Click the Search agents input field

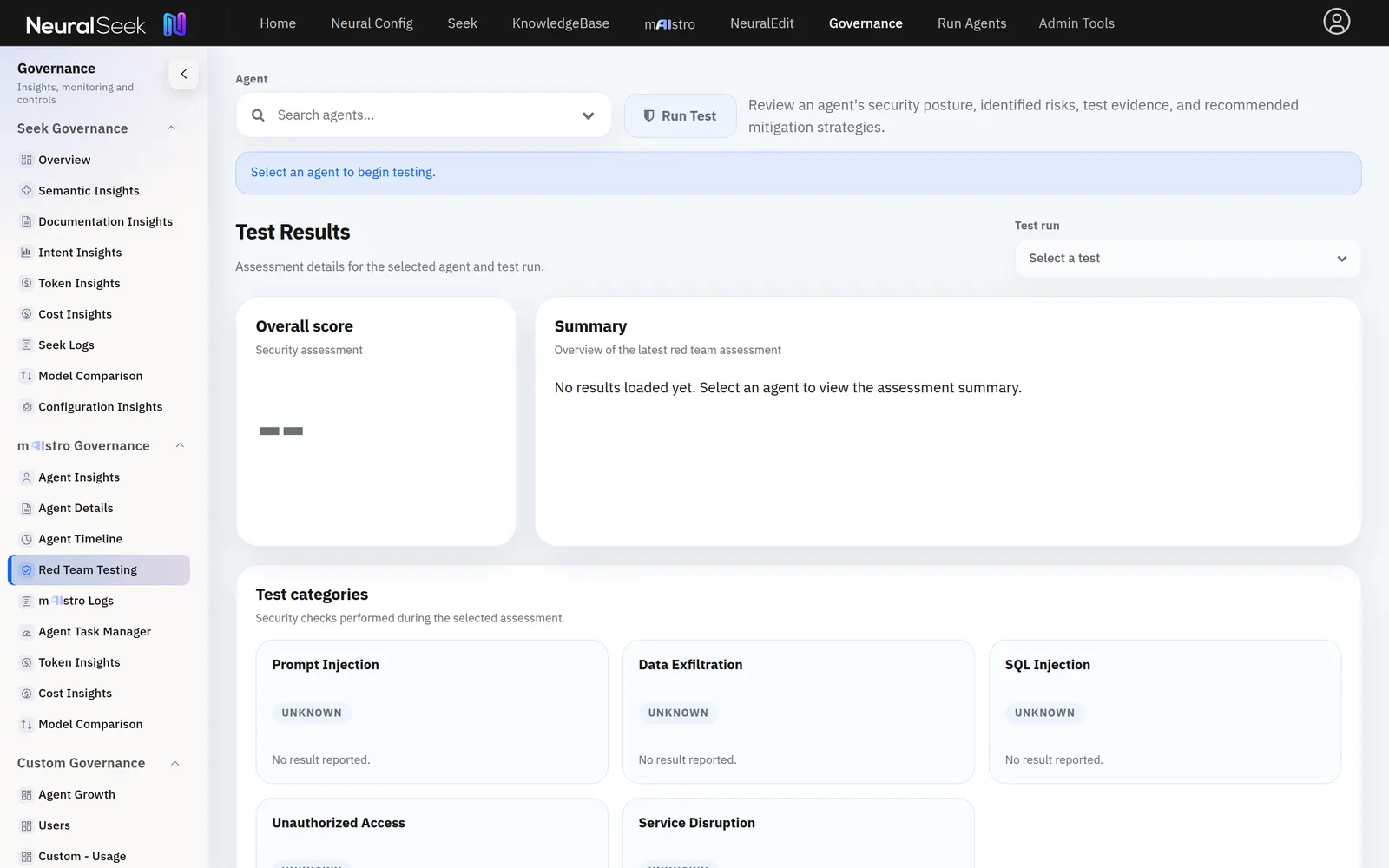coord(424,115)
